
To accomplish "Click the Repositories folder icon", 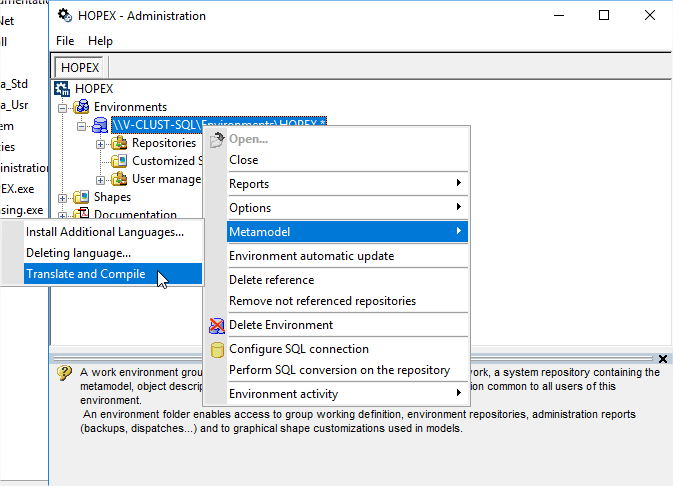I will 119,143.
